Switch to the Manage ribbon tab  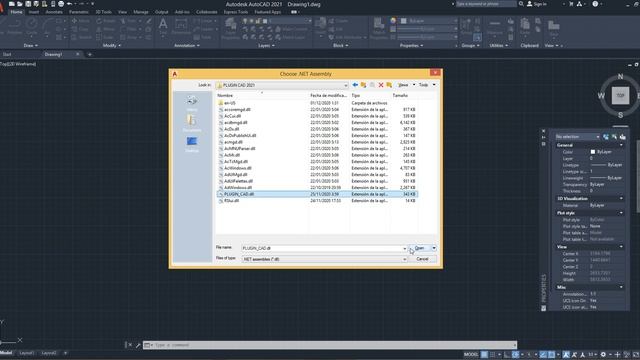(141, 12)
